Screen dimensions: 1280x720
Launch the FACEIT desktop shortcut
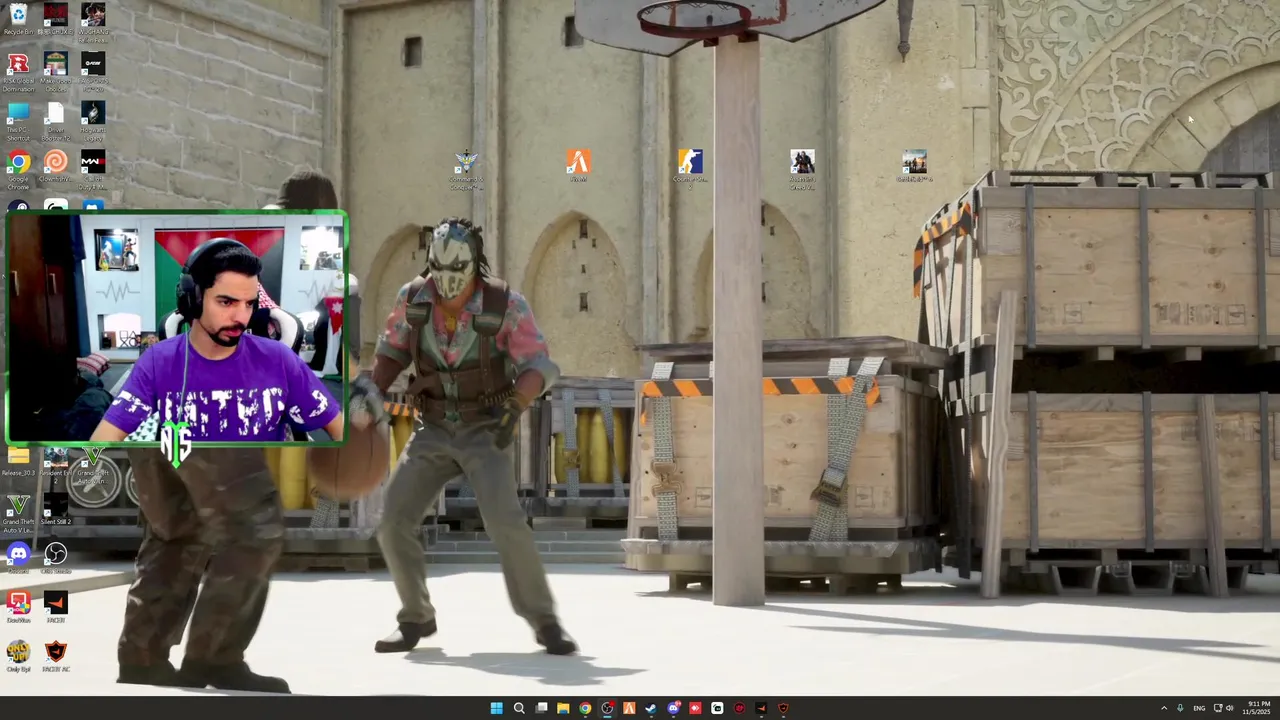pyautogui.click(x=55, y=607)
